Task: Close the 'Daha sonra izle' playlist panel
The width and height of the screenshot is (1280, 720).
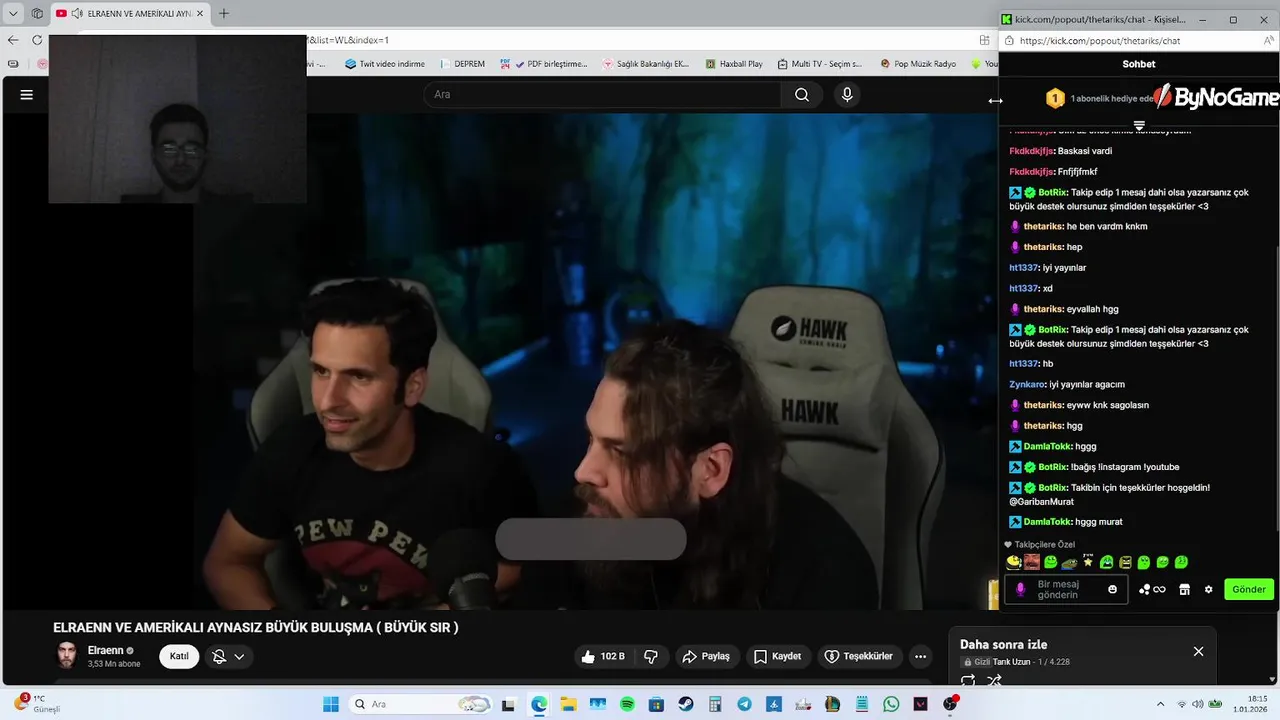Action: click(1198, 652)
